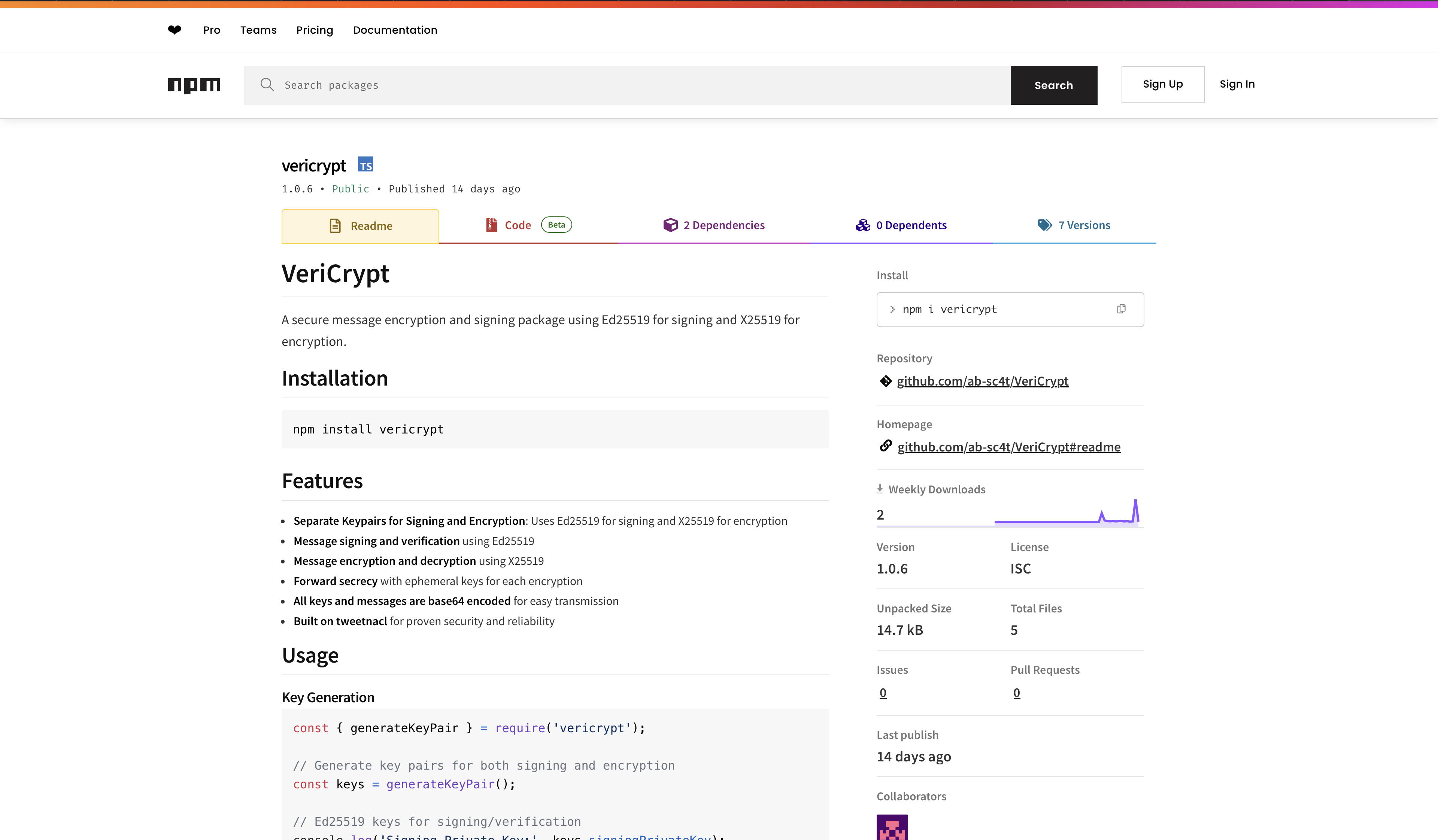Screen dimensions: 1438x840
Task: Click the homepage link chain icon
Action: point(886,446)
